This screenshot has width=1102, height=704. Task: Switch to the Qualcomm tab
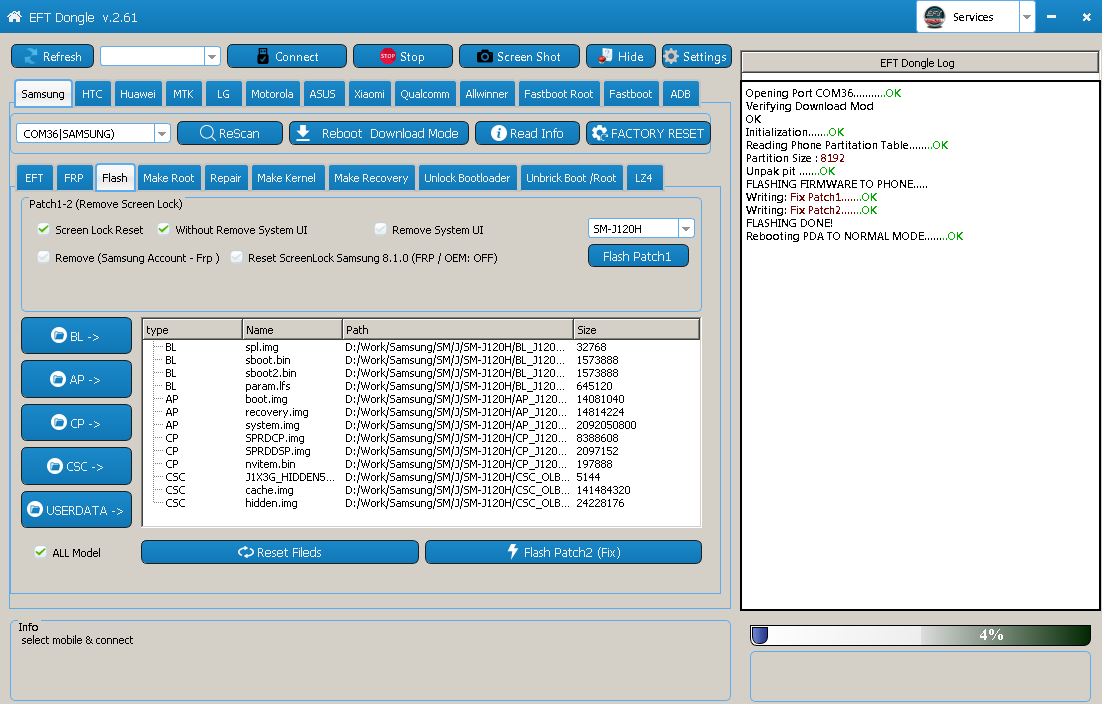424,93
